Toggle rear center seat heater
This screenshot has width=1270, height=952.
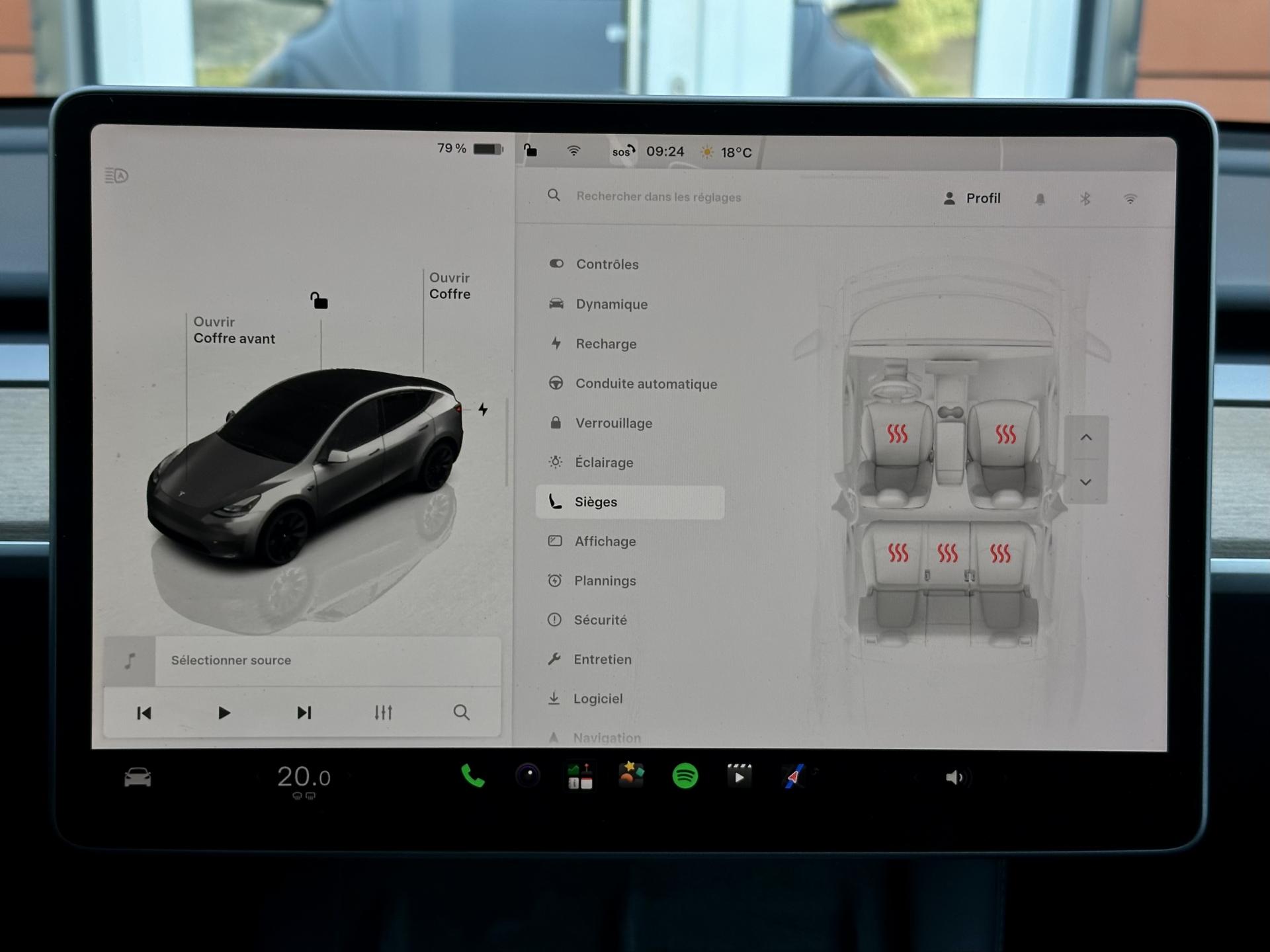point(947,553)
